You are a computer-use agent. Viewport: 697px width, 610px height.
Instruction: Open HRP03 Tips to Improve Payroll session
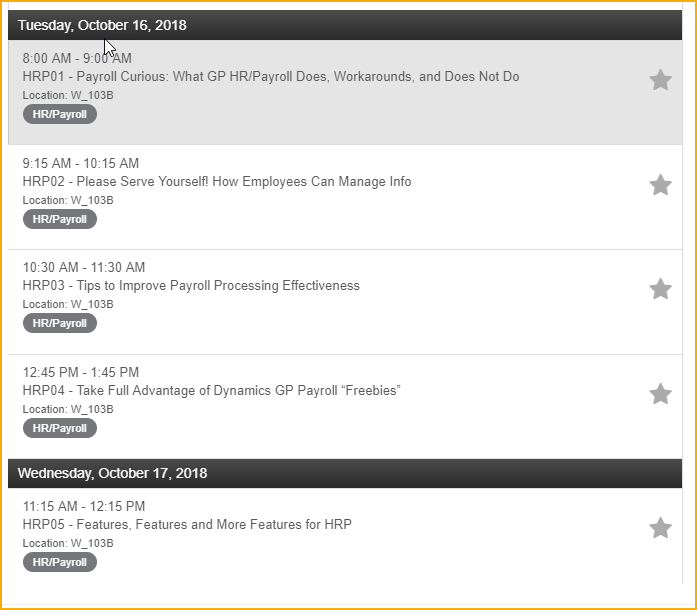tap(191, 285)
